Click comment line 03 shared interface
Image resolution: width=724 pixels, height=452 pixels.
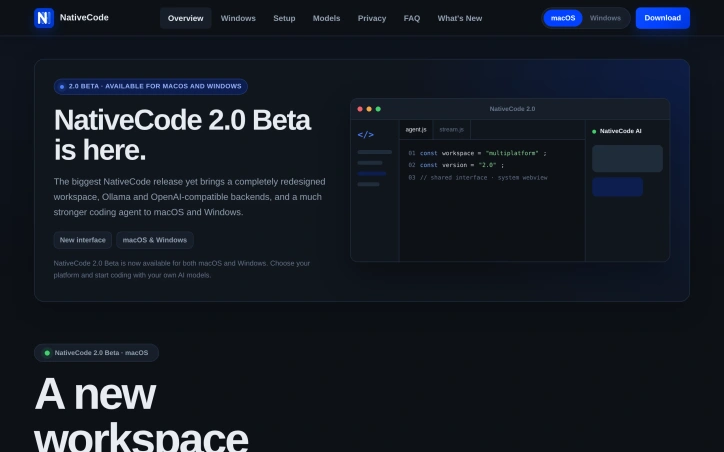(x=478, y=178)
